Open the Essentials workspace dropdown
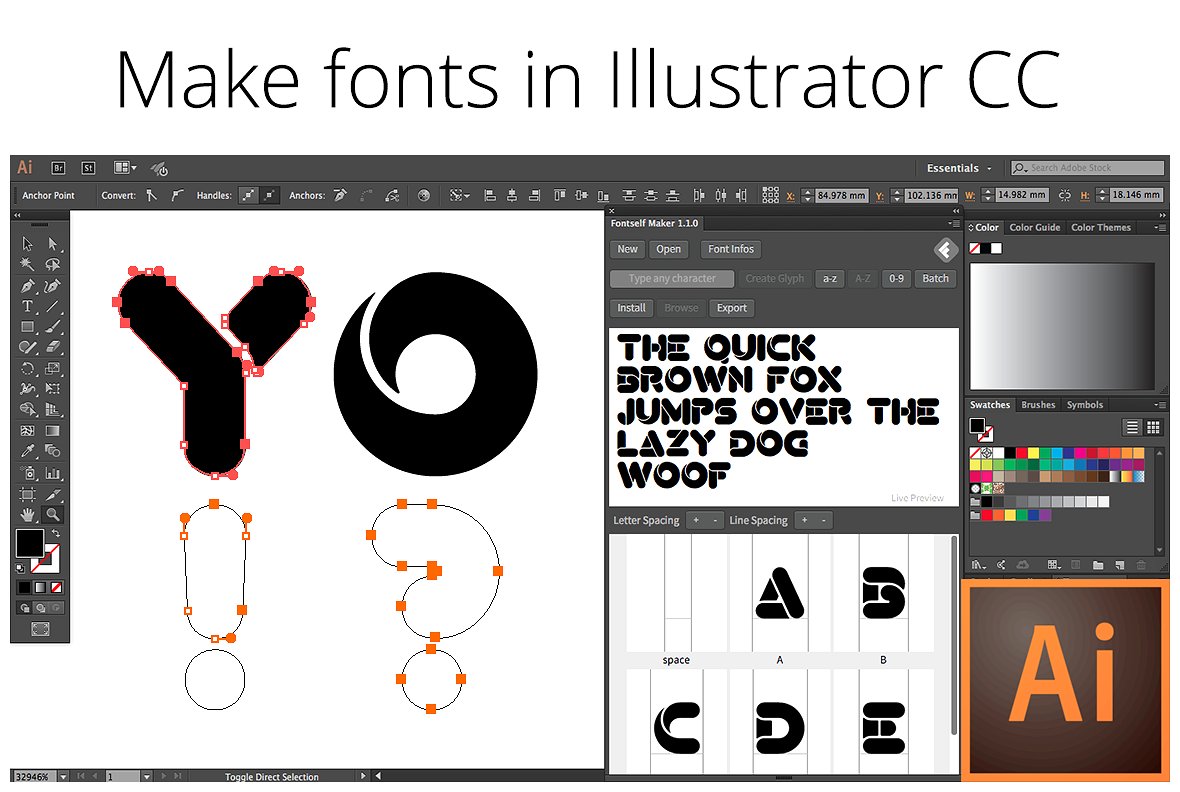The width and height of the screenshot is (1180, 792). pyautogui.click(x=959, y=168)
